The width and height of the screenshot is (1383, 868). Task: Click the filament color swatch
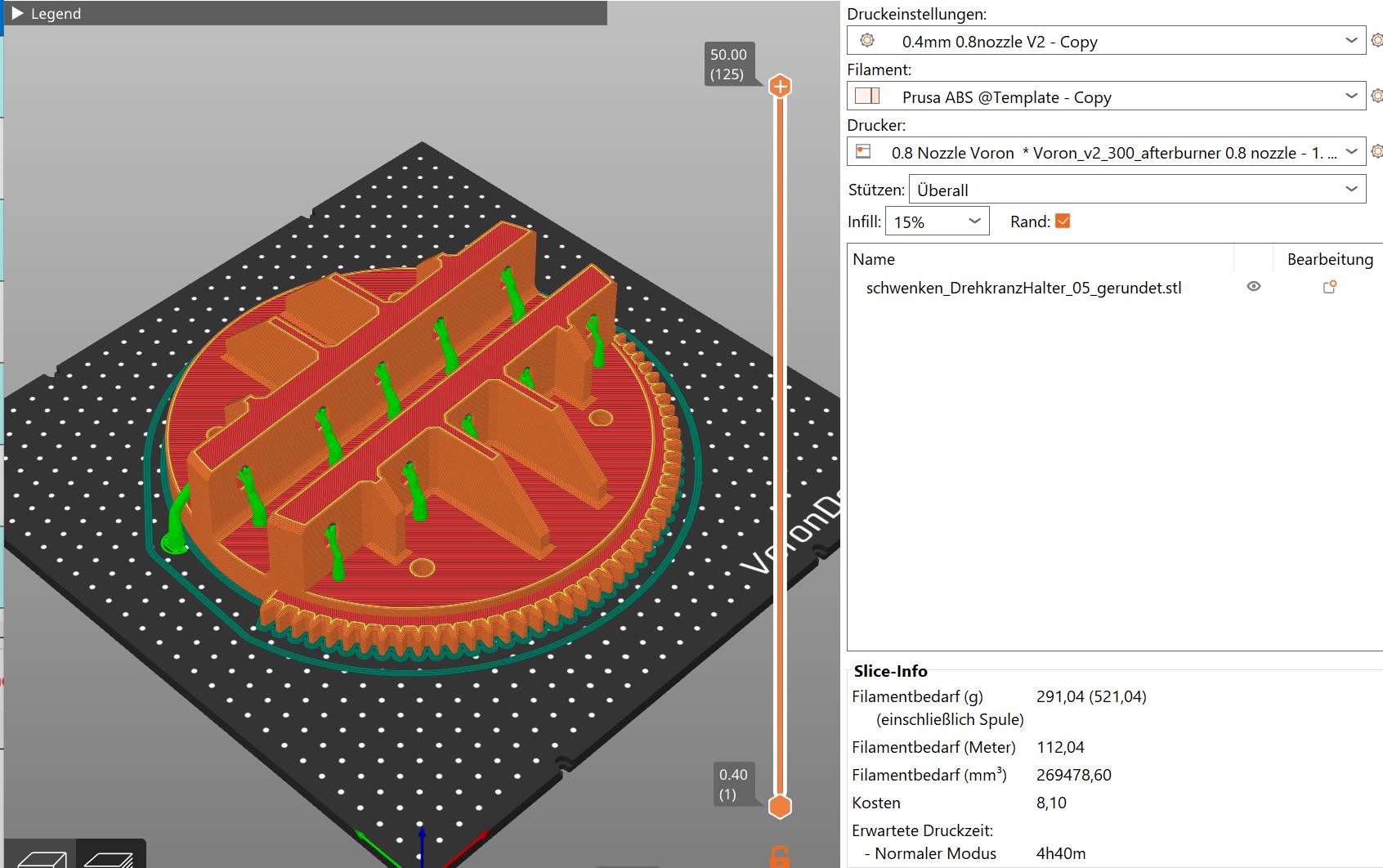(x=867, y=96)
